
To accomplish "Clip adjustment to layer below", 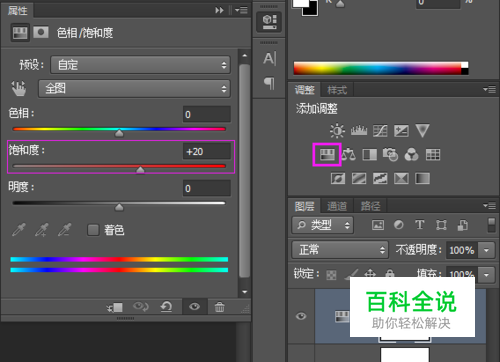I will tap(115, 307).
